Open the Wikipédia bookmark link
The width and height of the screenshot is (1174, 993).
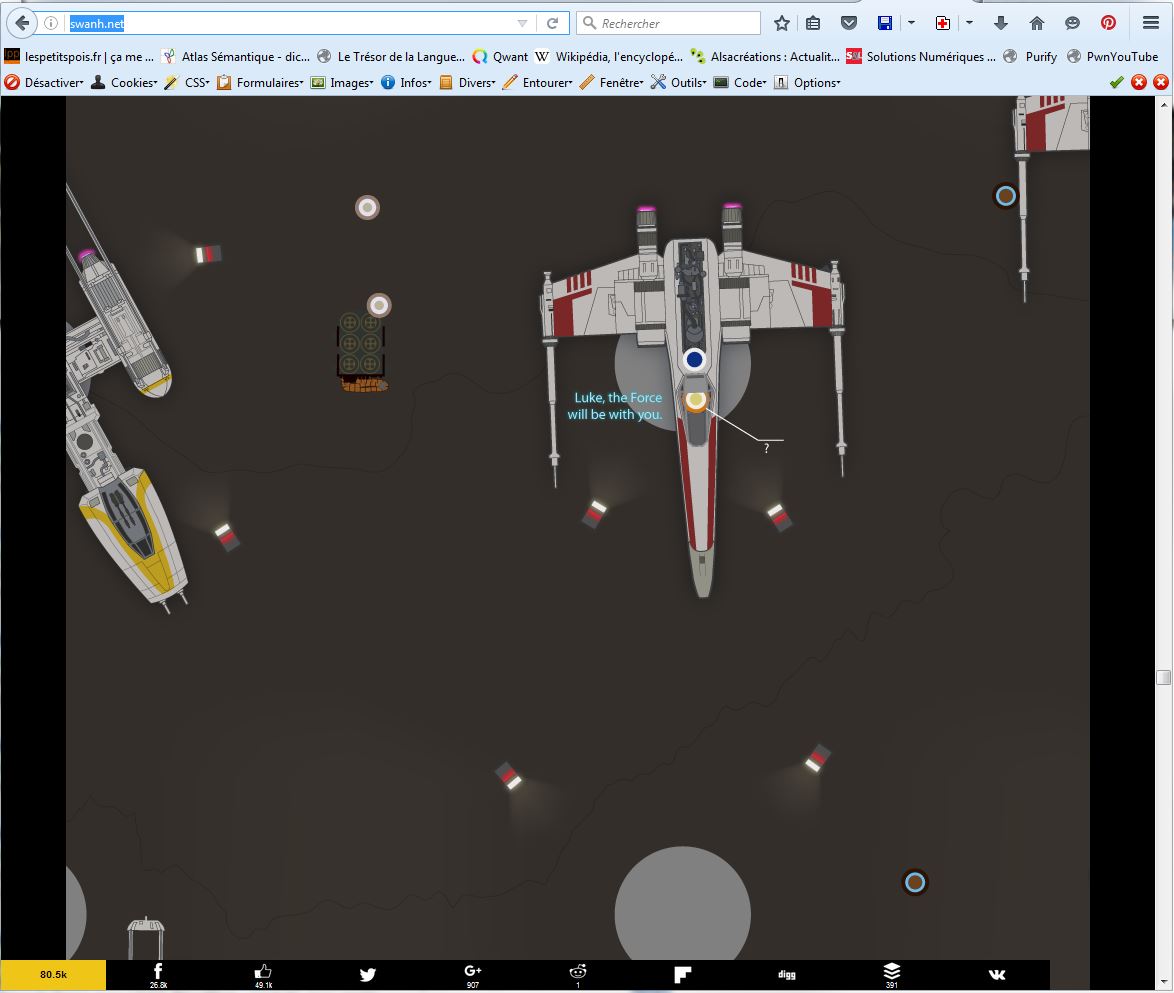click(x=609, y=57)
